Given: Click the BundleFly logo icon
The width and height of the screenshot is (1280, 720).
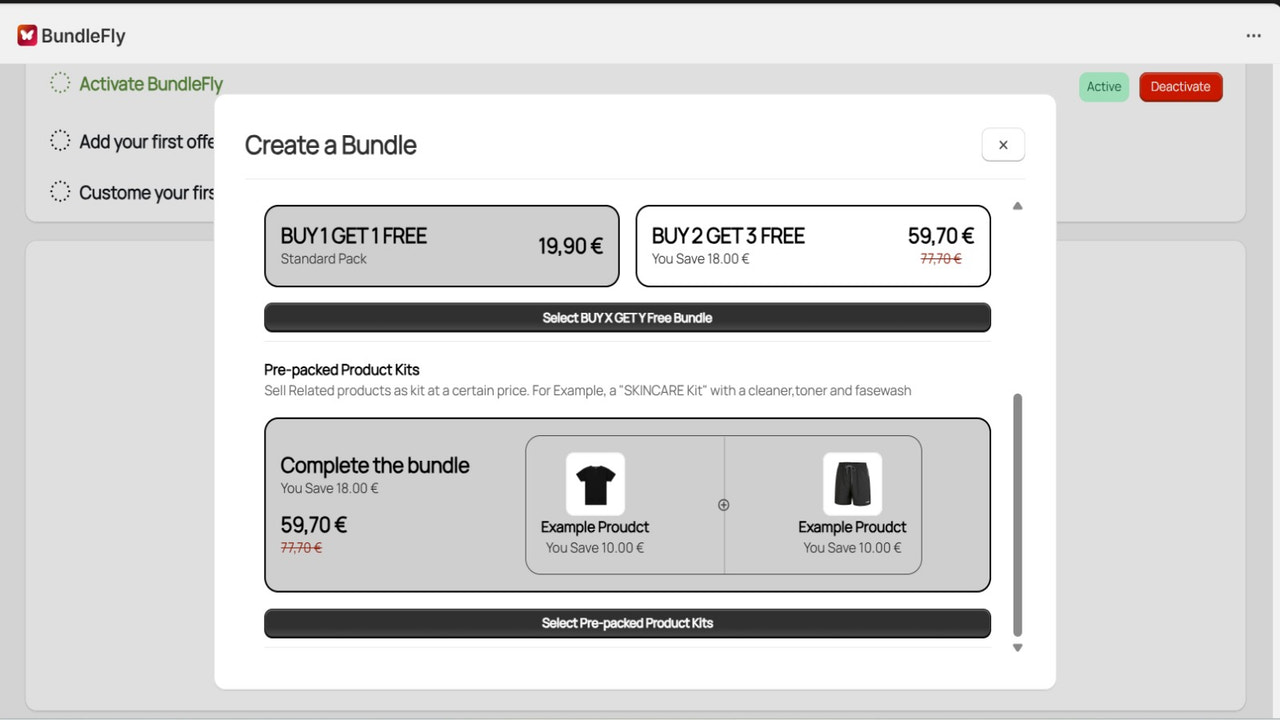Looking at the screenshot, I should [27, 36].
